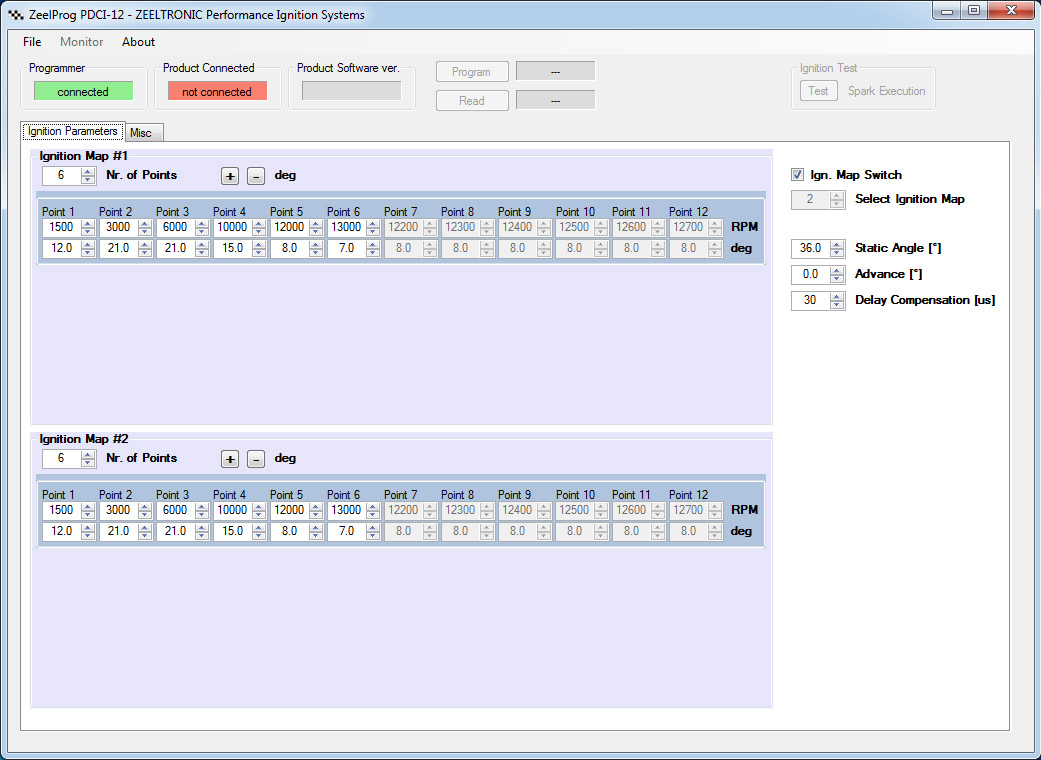This screenshot has width=1041, height=760.
Task: Decrease Delay Compensation using down arrow
Action: pos(837,304)
